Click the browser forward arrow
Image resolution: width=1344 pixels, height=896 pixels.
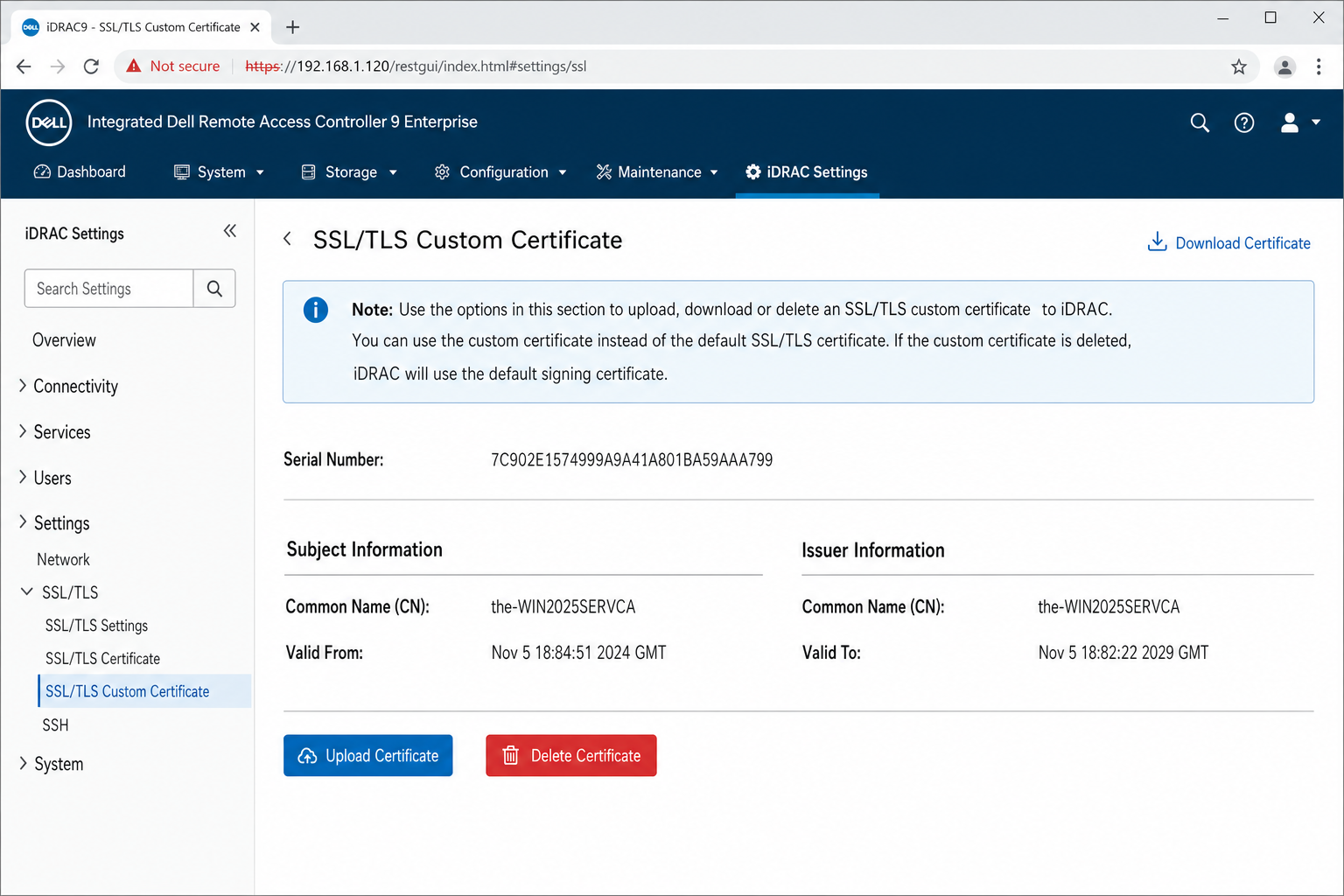[58, 66]
